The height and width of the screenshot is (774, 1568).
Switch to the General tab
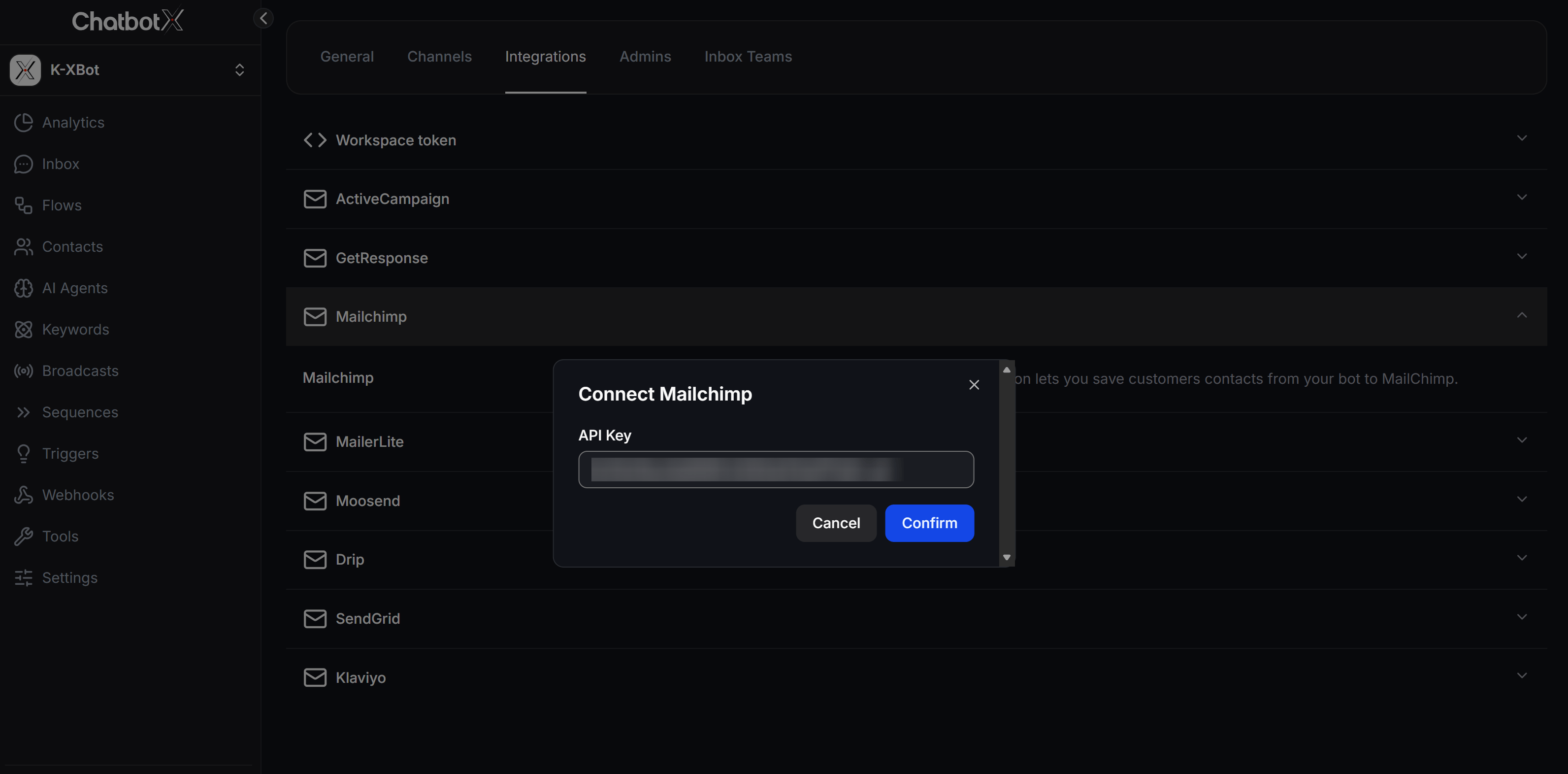click(347, 57)
